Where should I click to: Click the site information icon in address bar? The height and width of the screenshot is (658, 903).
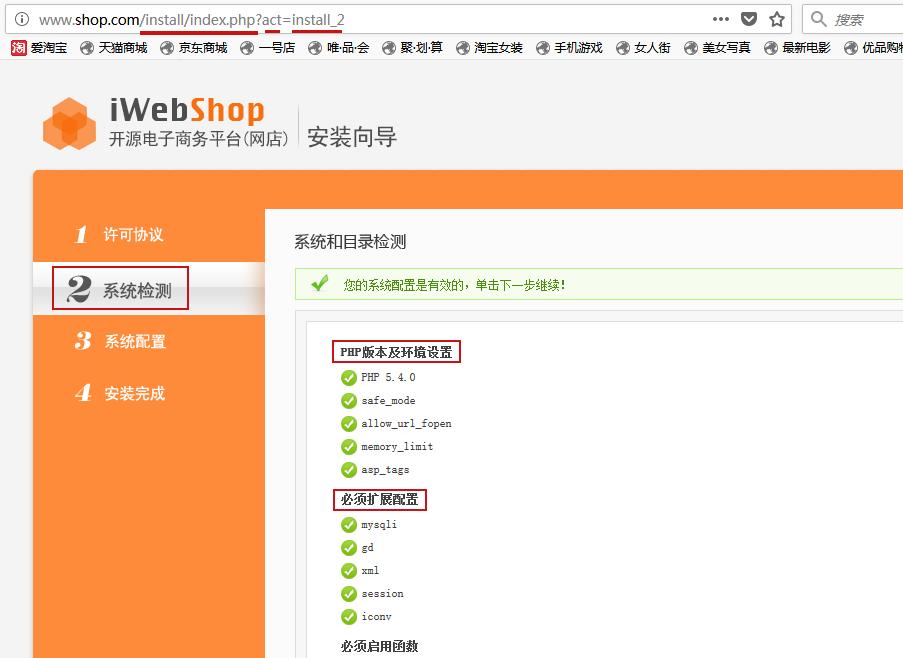point(21,19)
